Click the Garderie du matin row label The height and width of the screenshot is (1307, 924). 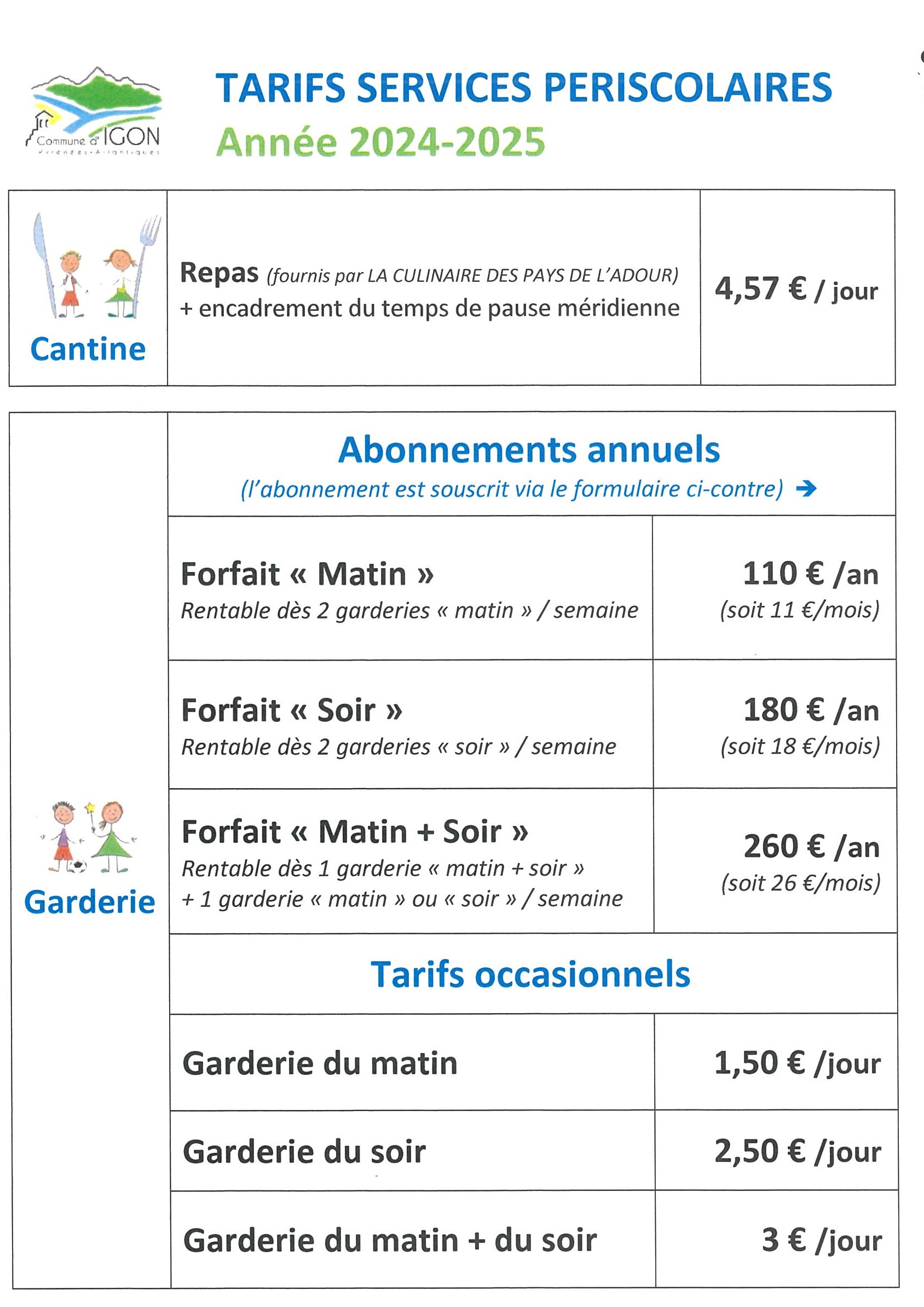(319, 1063)
